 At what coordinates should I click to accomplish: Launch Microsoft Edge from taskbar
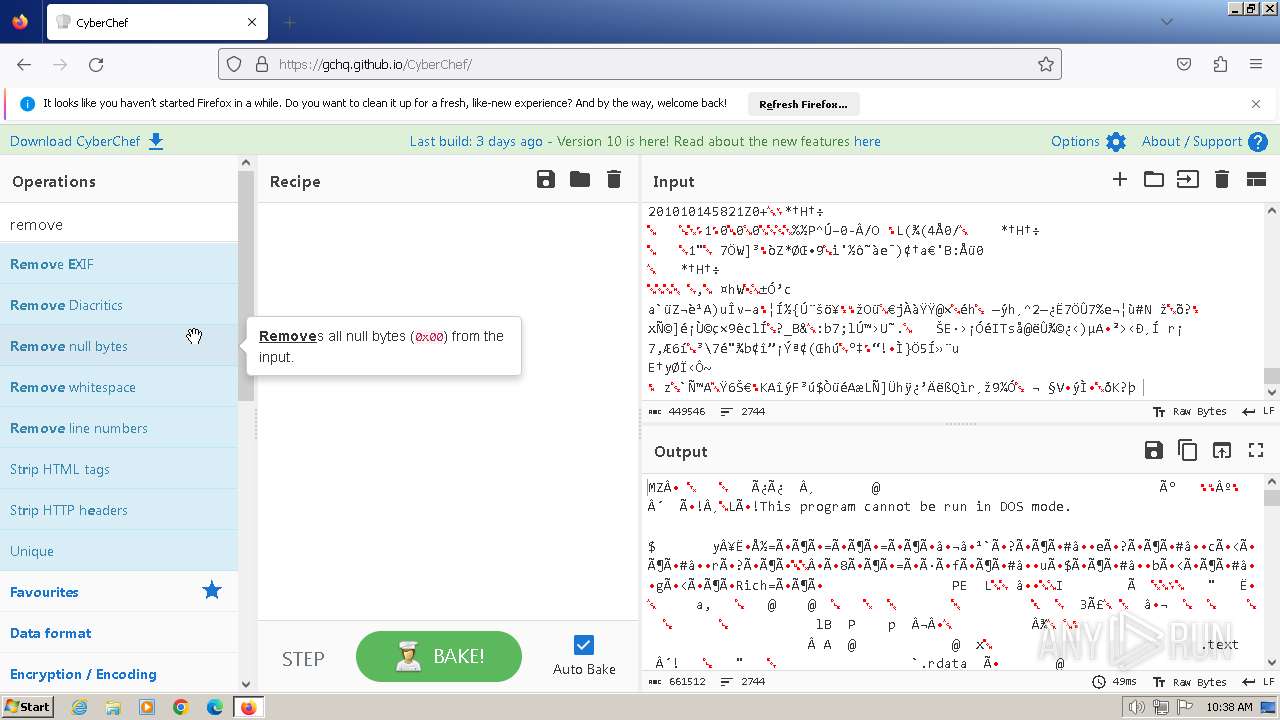[x=214, y=707]
